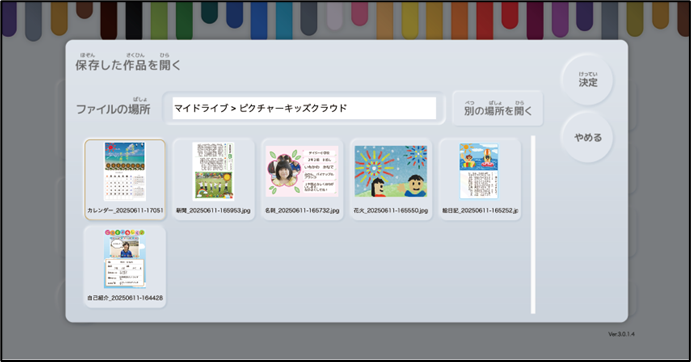
Task: Select the 花火 fireworks picture thumbnail
Action: pyautogui.click(x=391, y=179)
